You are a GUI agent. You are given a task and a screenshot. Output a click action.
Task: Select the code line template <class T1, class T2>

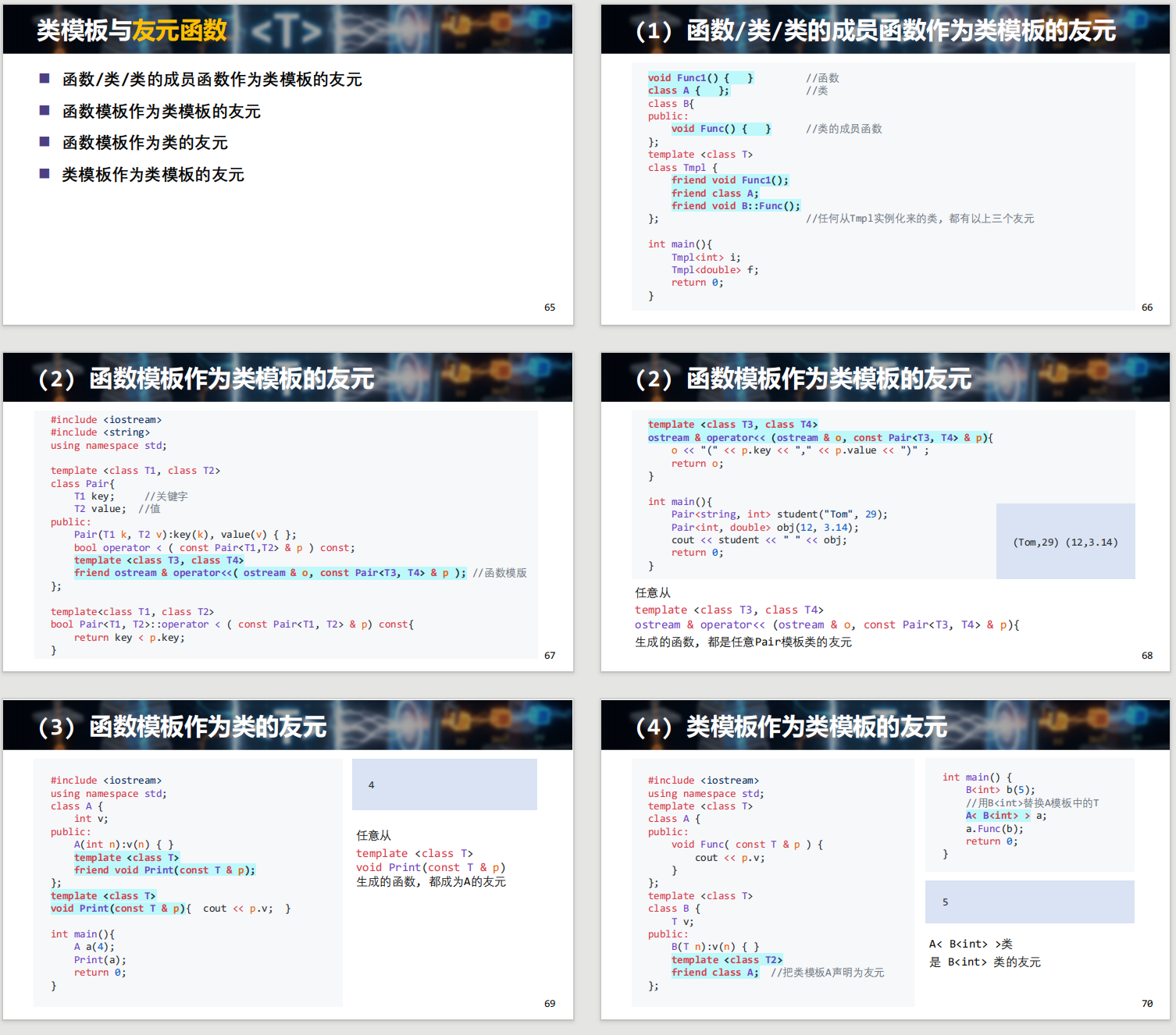click(135, 471)
